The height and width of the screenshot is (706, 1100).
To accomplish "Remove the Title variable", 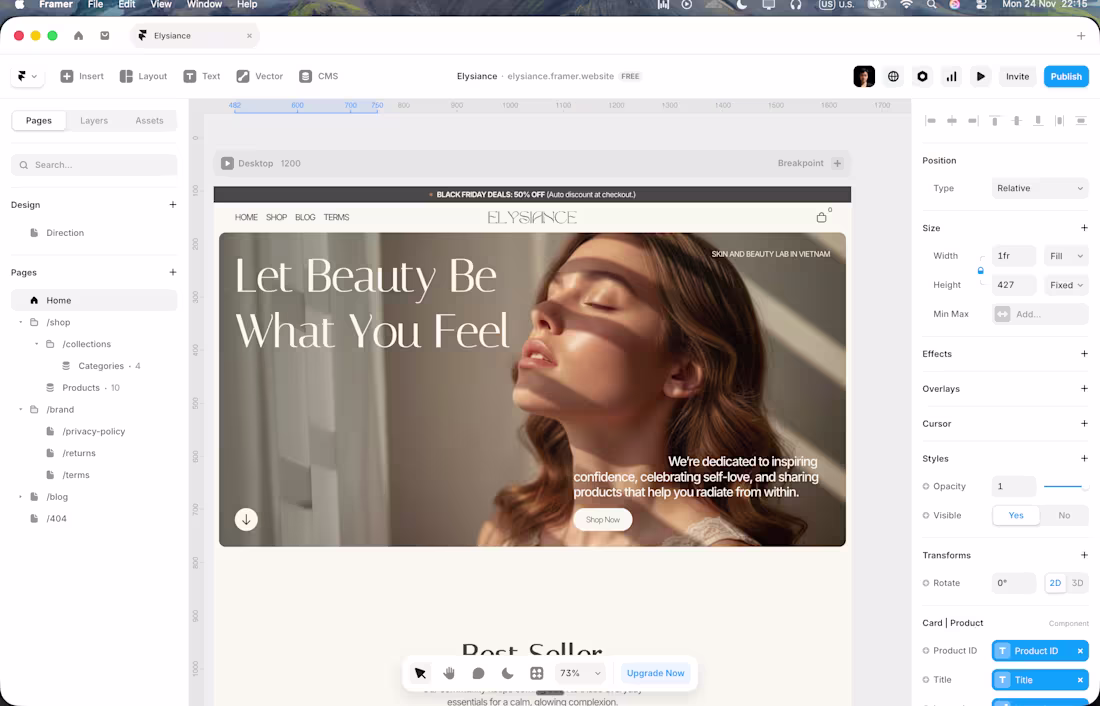I will (1080, 680).
